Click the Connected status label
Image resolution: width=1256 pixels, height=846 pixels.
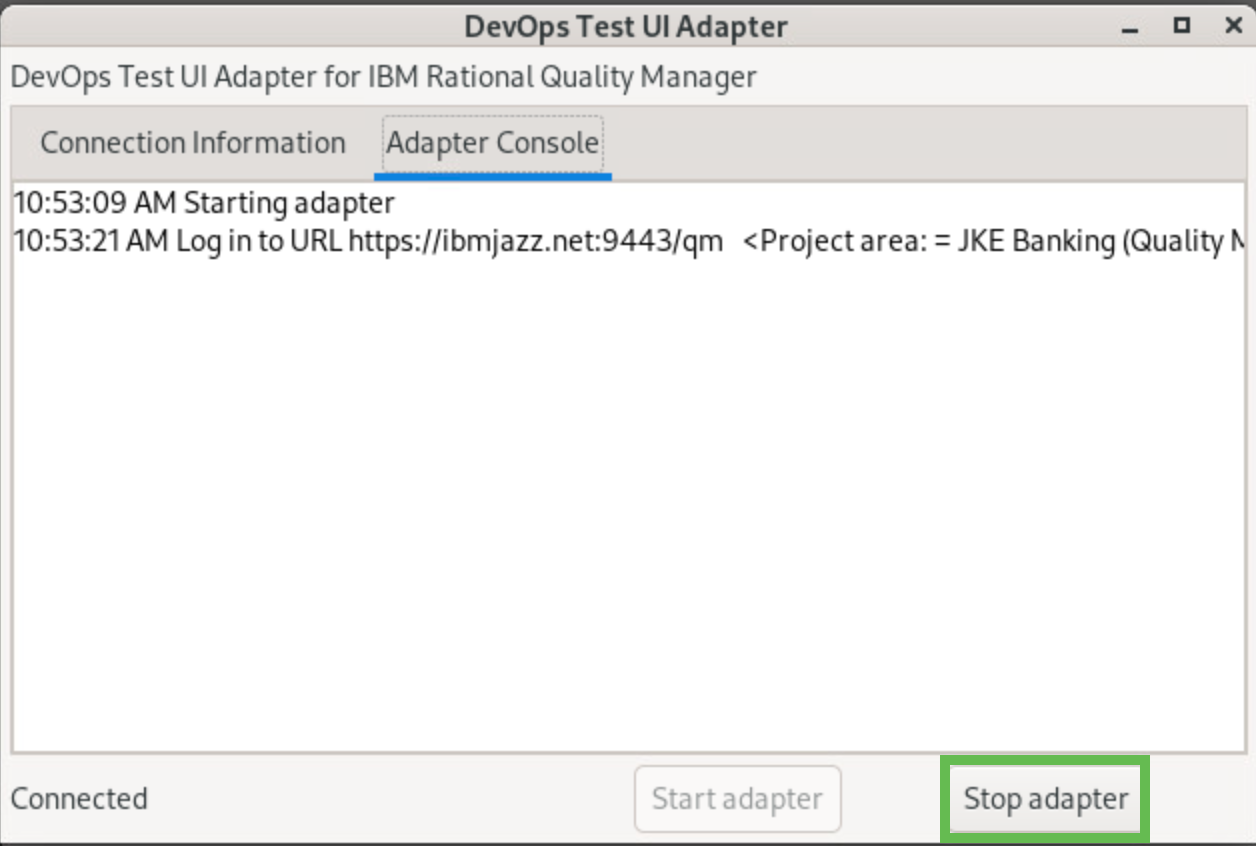tap(79, 799)
